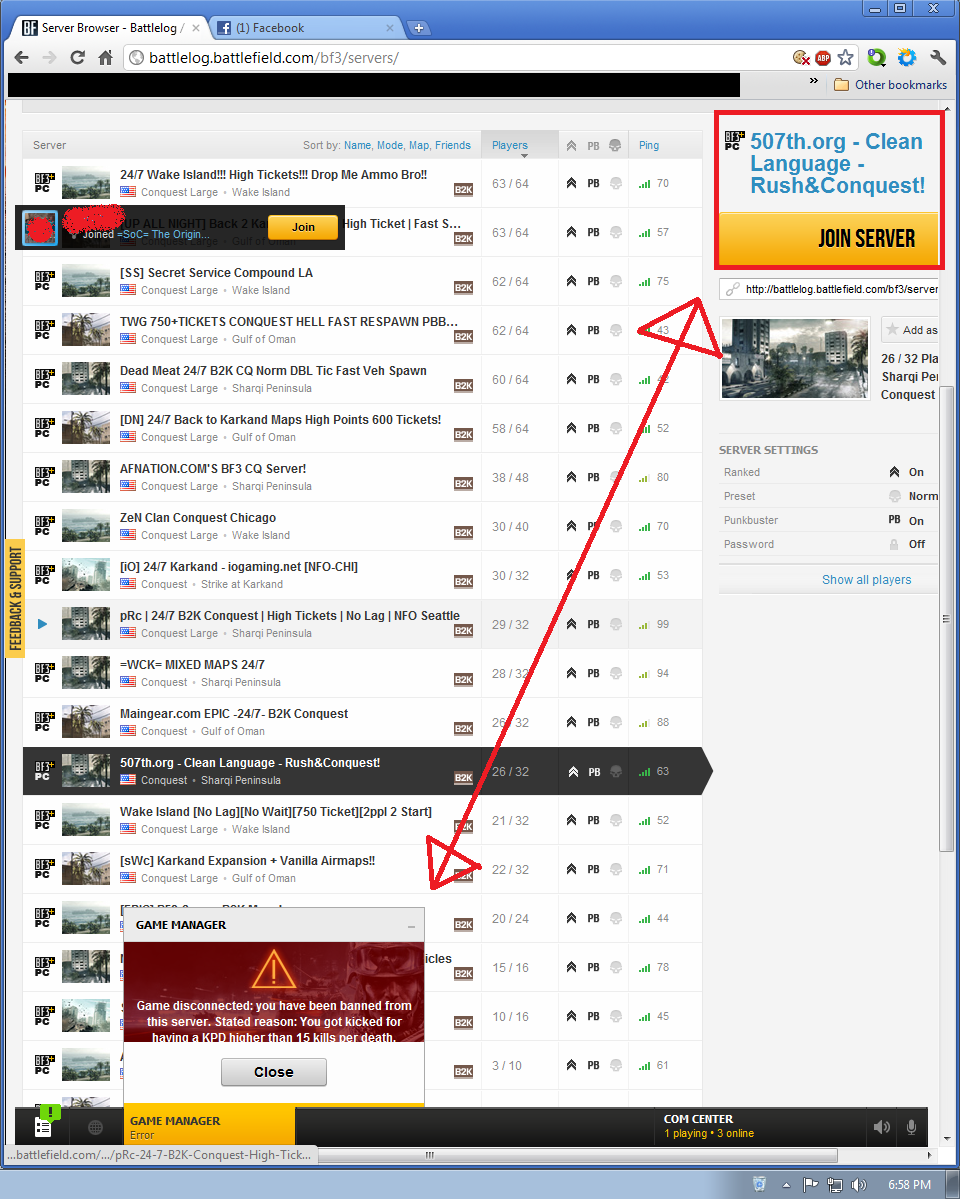Bookmark this page with the star icon

tap(845, 57)
